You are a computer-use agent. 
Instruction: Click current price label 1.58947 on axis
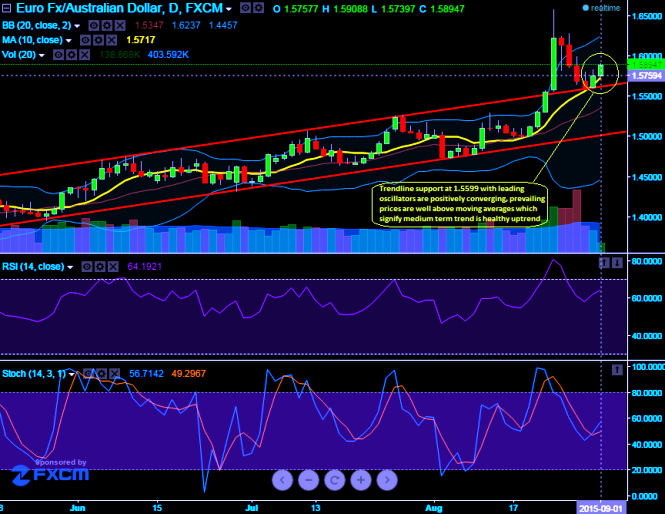[646, 65]
